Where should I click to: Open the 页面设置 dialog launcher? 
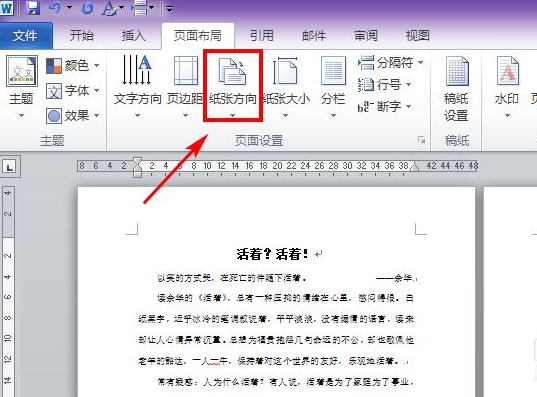422,140
